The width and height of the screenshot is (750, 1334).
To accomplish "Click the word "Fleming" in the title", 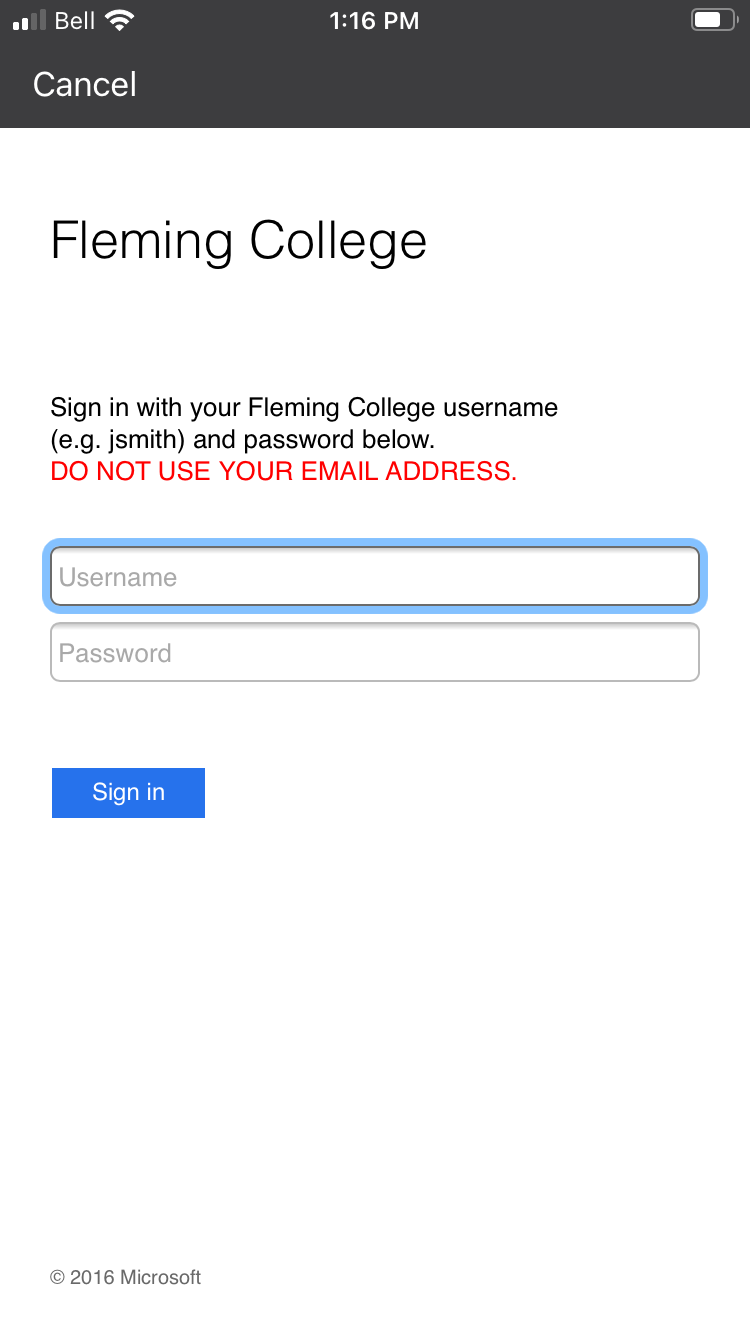I will pos(141,241).
